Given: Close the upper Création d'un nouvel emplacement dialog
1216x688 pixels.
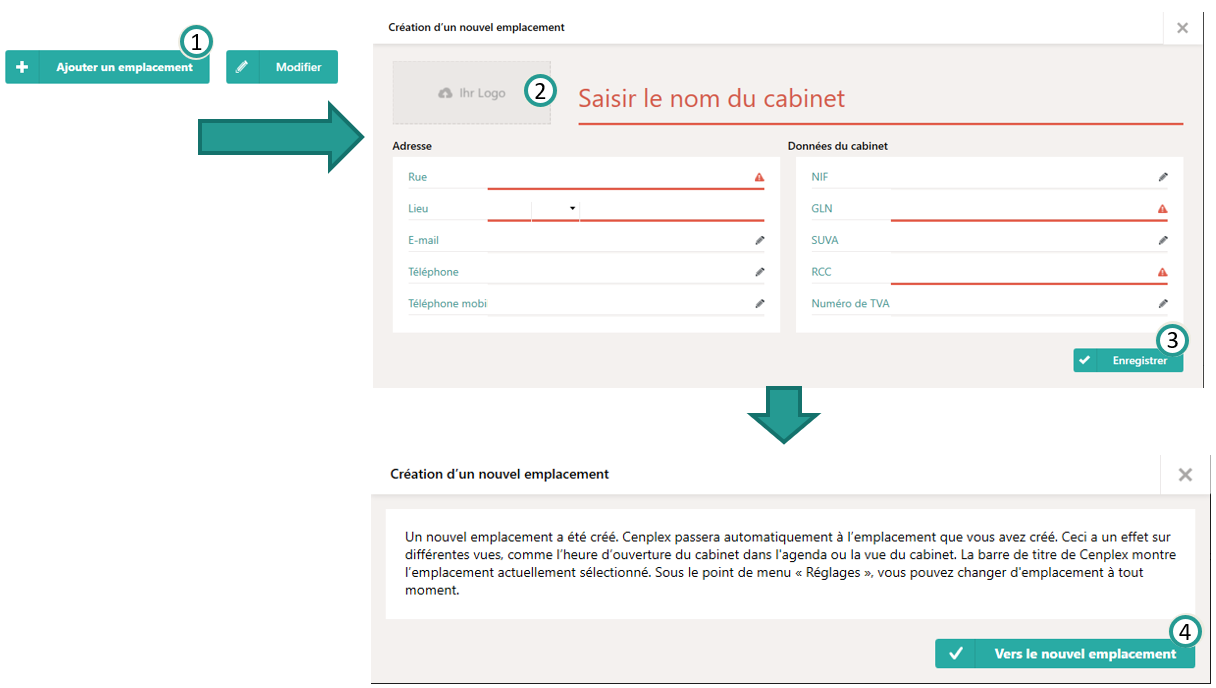Looking at the screenshot, I should [1182, 28].
